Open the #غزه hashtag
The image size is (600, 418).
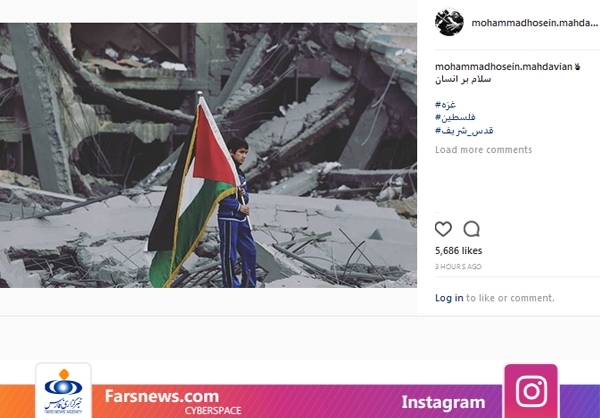445,104
